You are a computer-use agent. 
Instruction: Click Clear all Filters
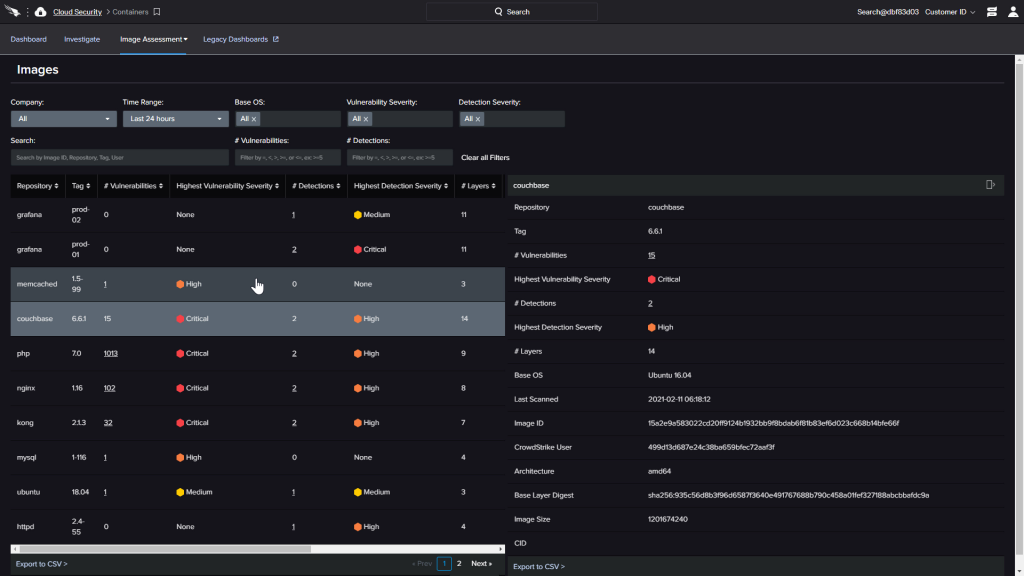pyautogui.click(x=485, y=157)
